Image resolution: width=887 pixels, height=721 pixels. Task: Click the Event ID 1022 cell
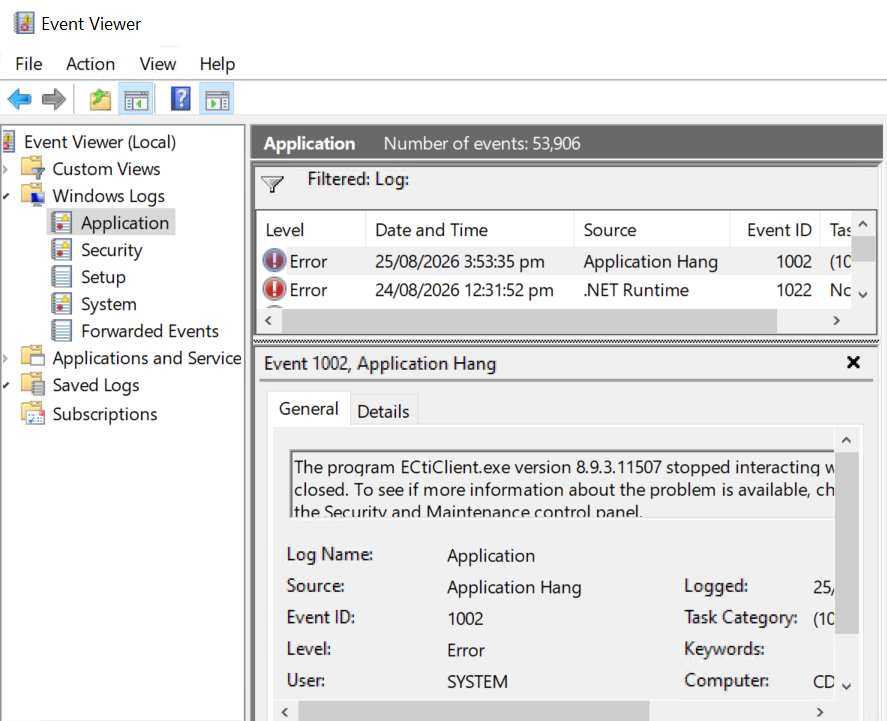[794, 290]
